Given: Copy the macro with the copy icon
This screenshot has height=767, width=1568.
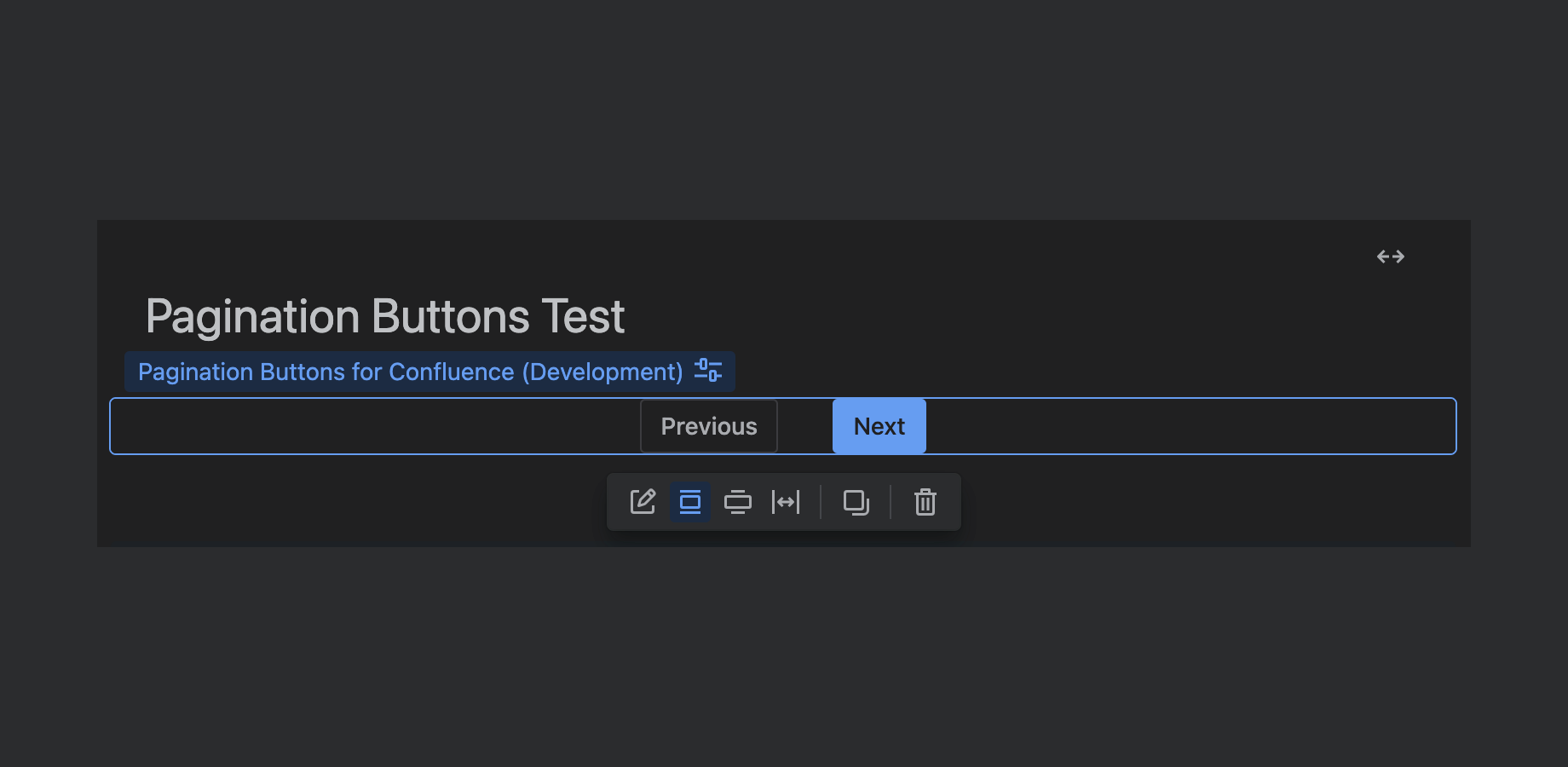Looking at the screenshot, I should pyautogui.click(x=856, y=502).
